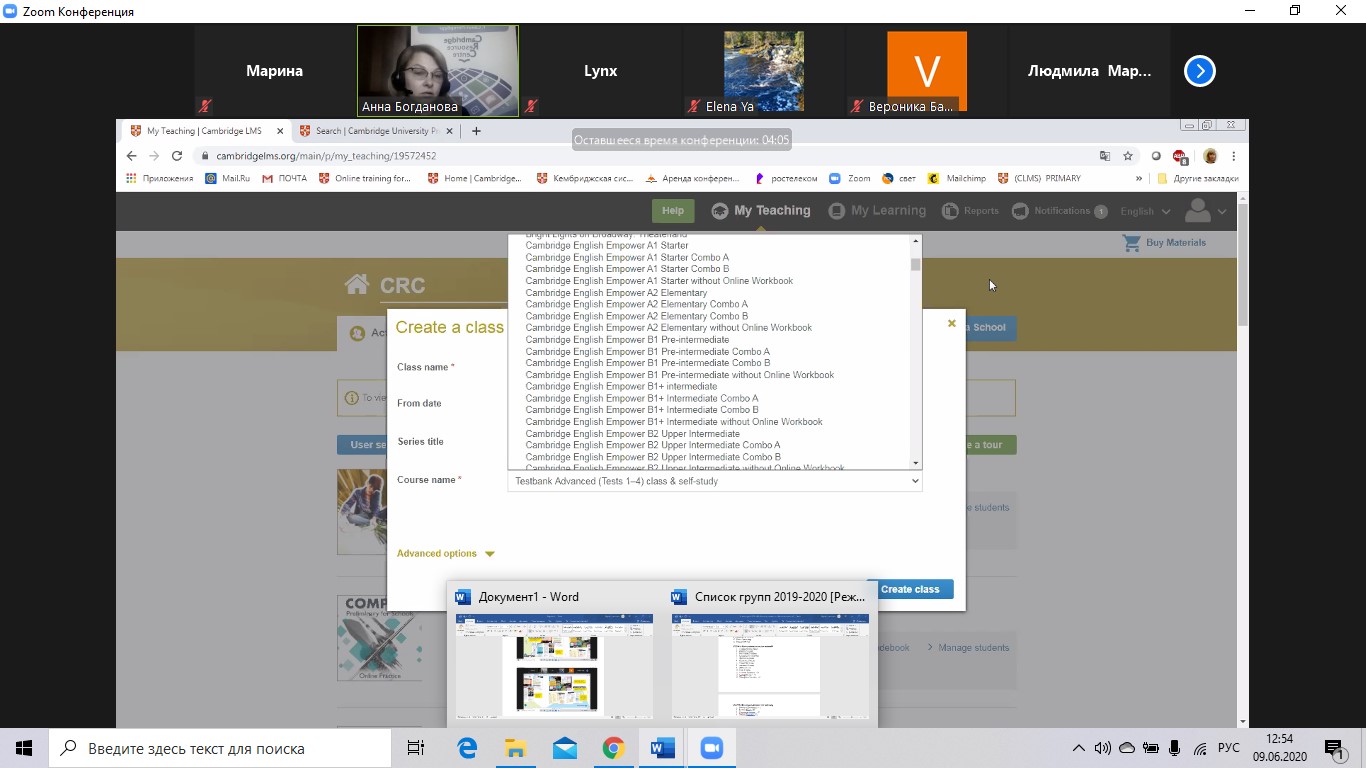Go to CRC home icon
1366x768 pixels.
click(x=356, y=285)
